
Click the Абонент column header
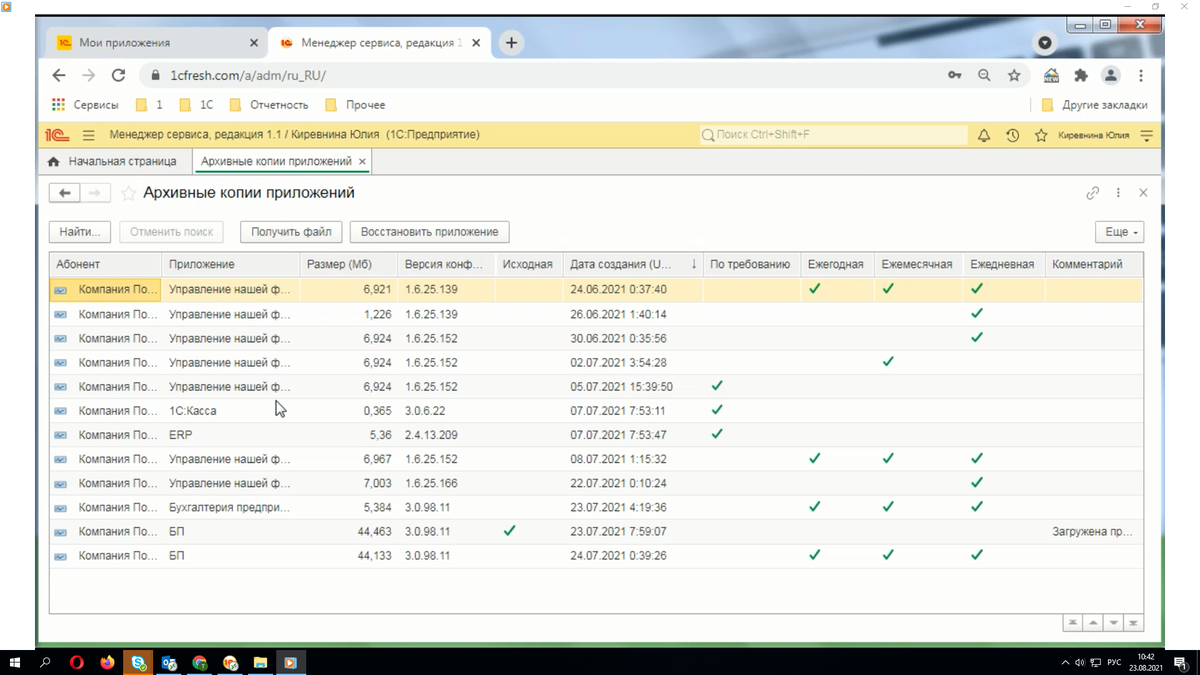[105, 265]
